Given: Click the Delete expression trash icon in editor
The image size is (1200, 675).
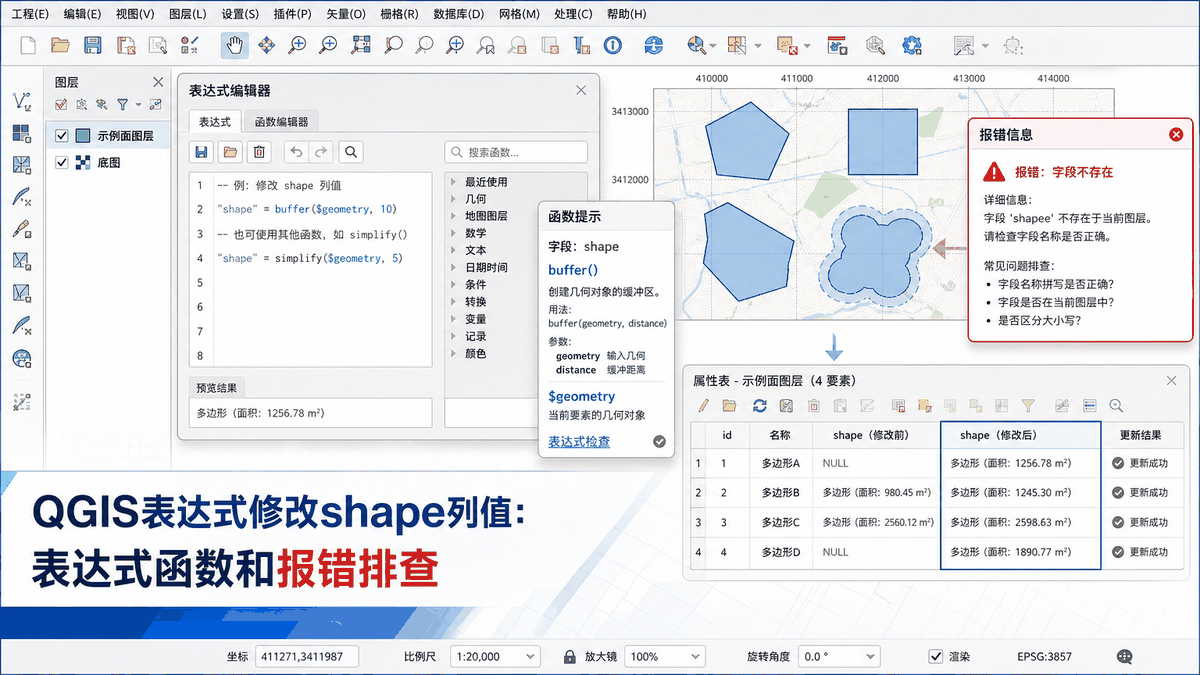Looking at the screenshot, I should click(259, 152).
